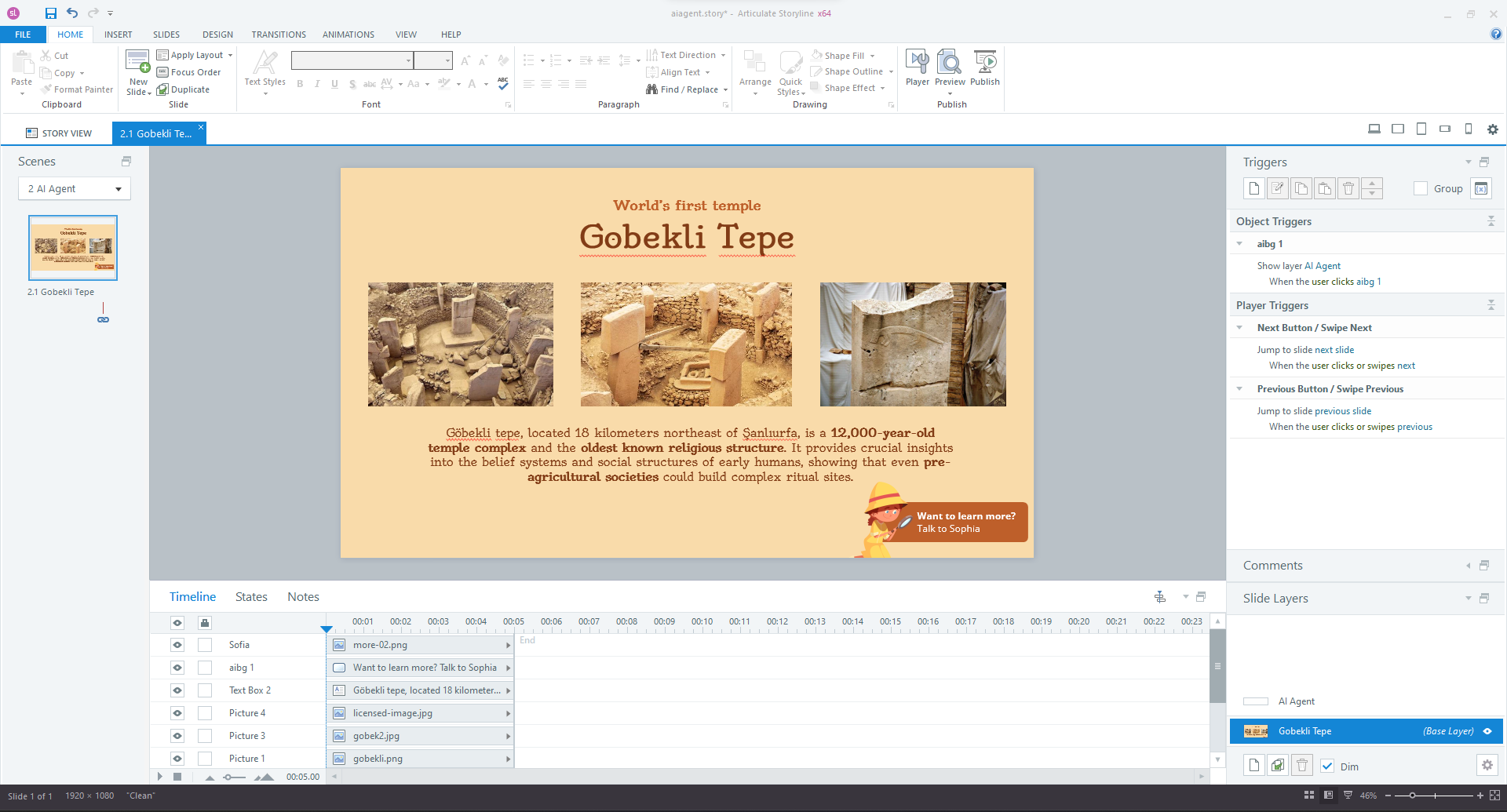
Task: Open the '2 AI Agent' scene dropdown
Action: (x=75, y=188)
